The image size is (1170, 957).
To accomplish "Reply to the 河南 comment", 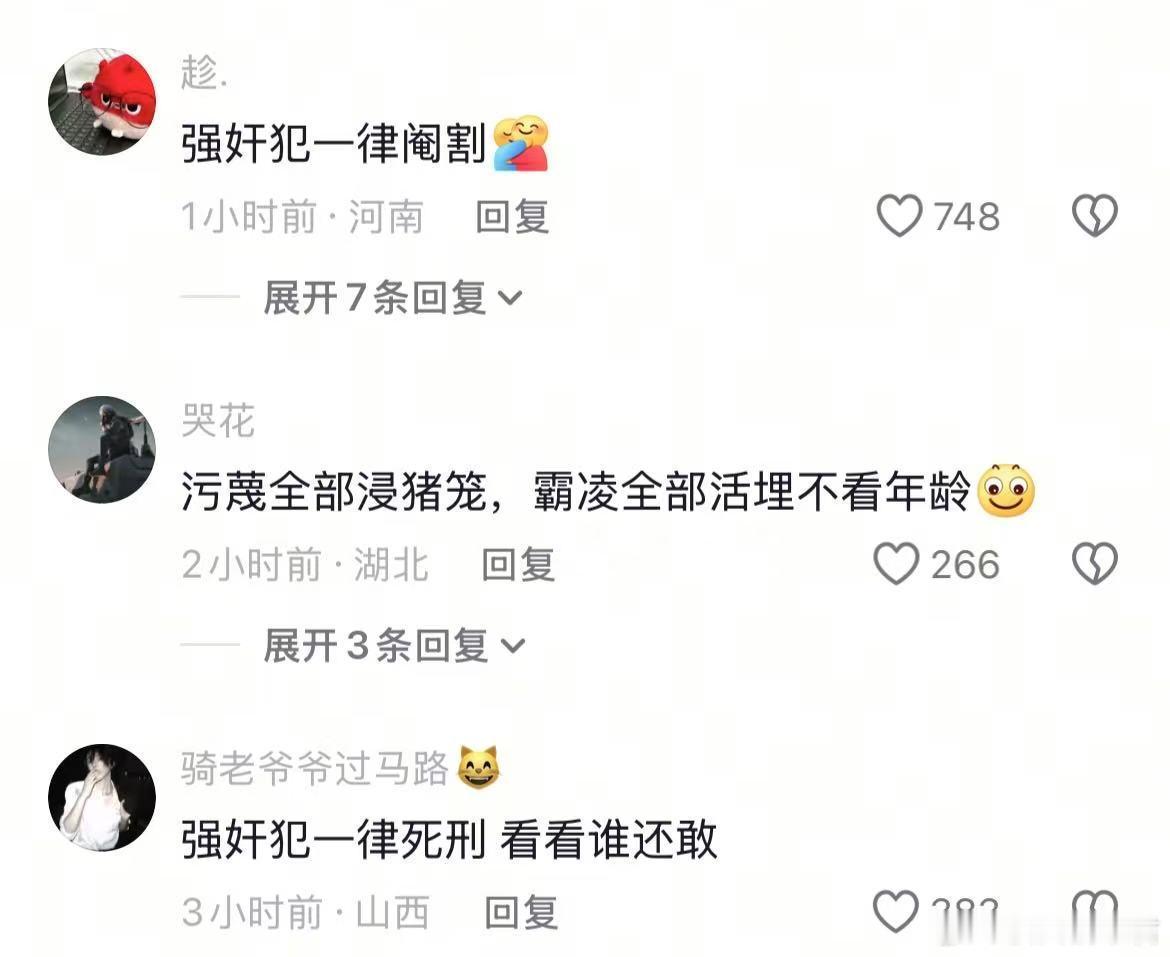I will [513, 217].
